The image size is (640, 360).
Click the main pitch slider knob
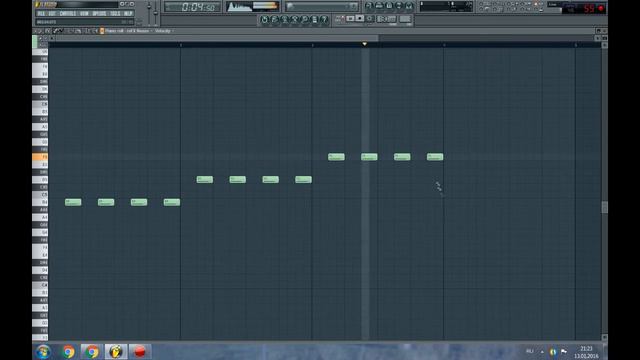156,13
